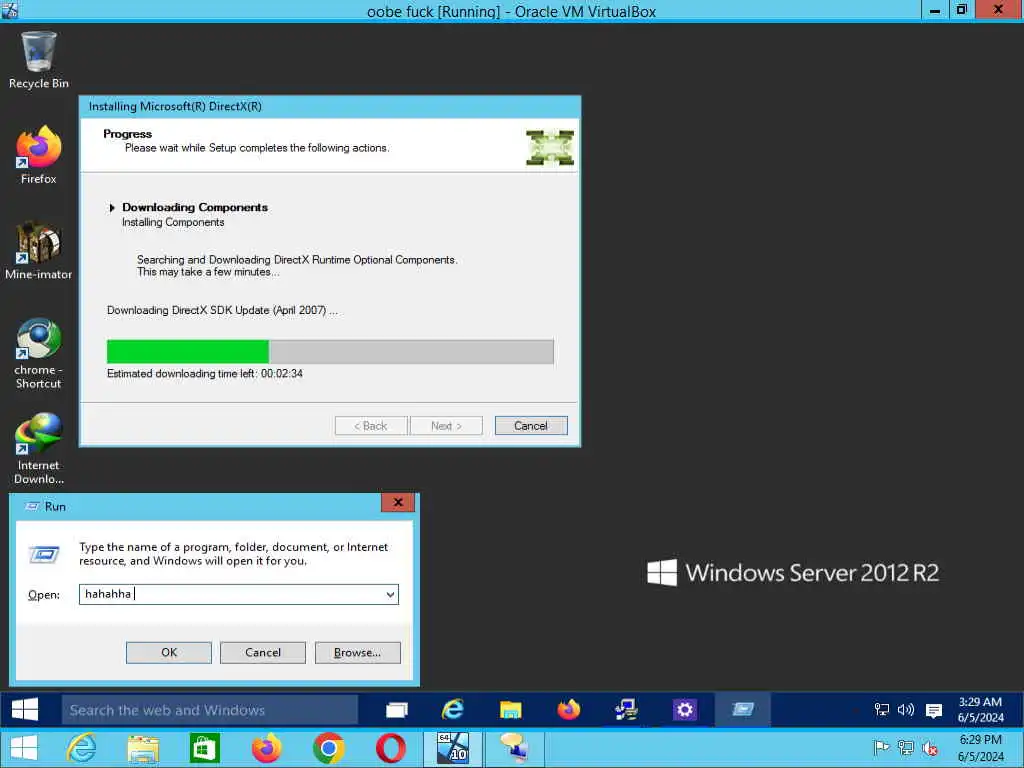Viewport: 1024px width, 768px height.
Task: Click the network computers taskbar icon
Action: click(626, 710)
